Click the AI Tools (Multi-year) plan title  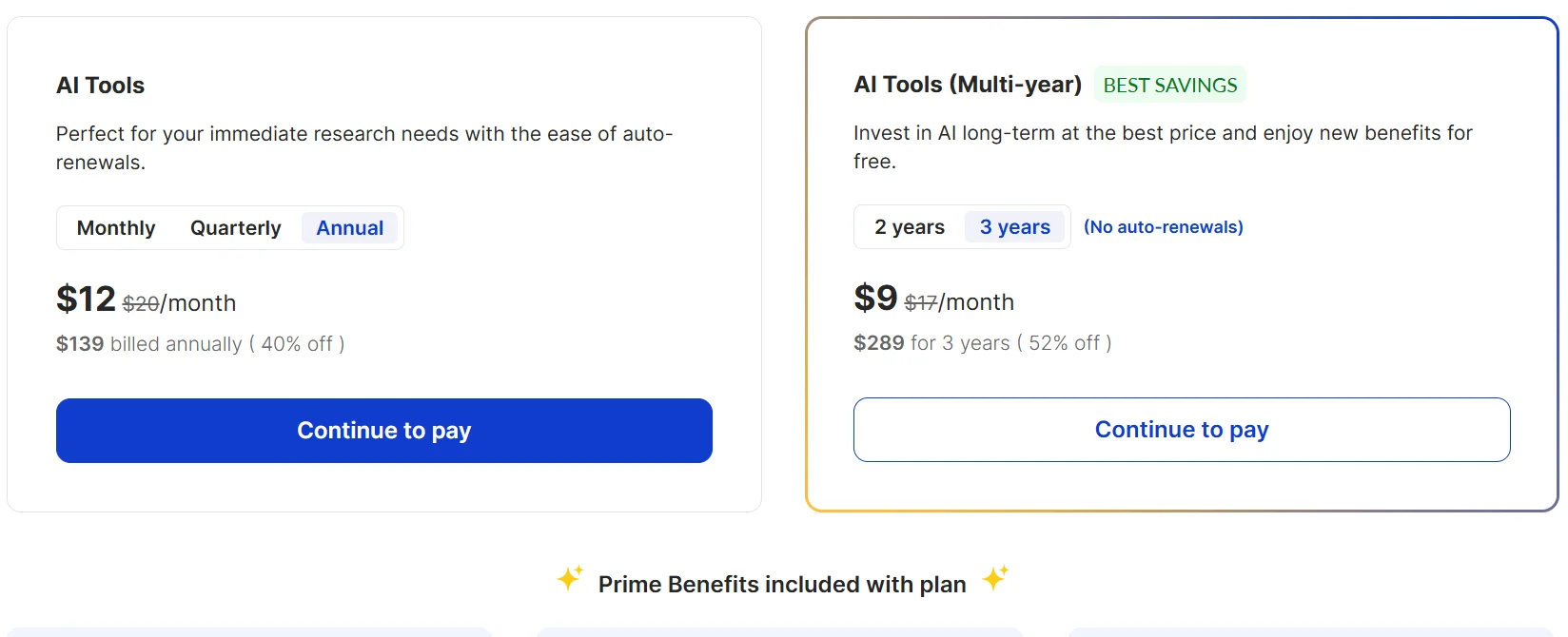(968, 85)
